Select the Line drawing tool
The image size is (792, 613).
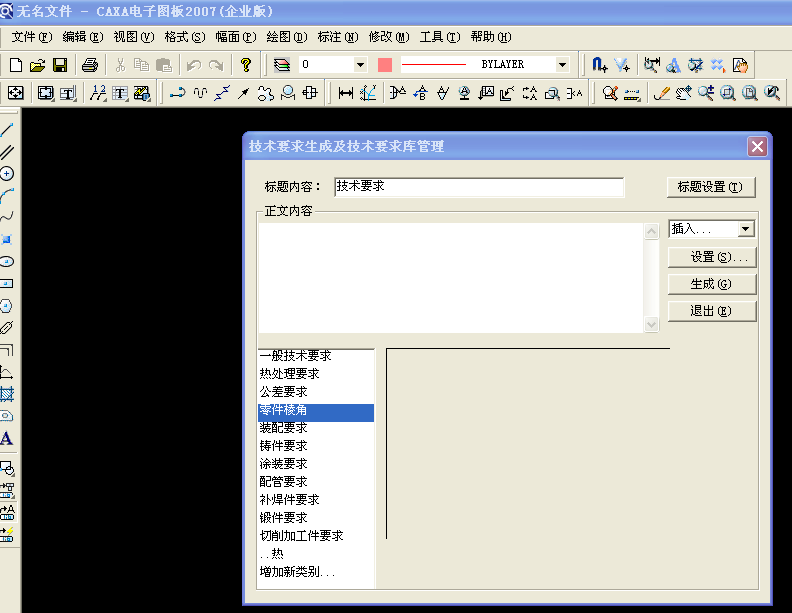7,130
